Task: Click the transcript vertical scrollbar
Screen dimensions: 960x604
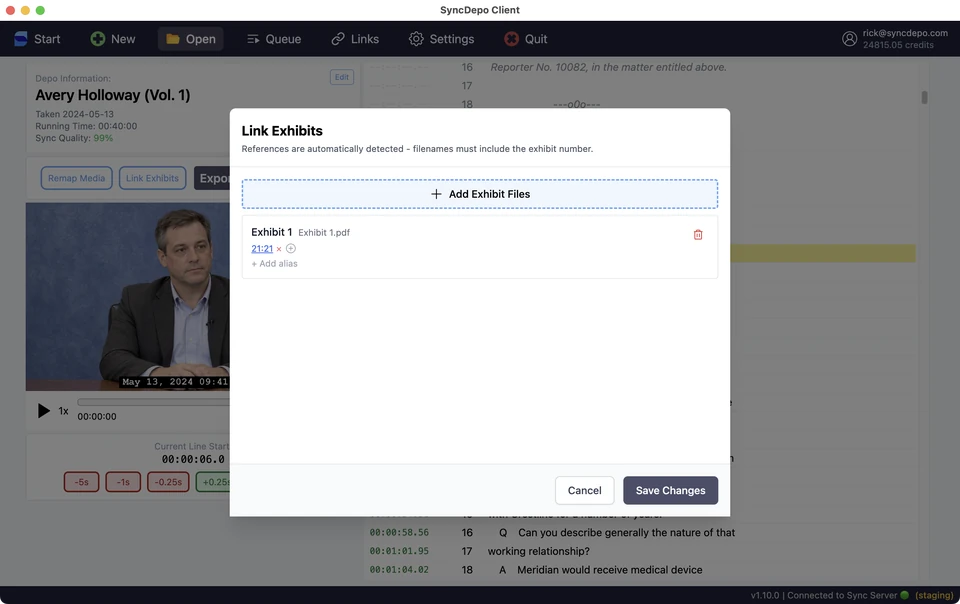Action: click(x=924, y=97)
